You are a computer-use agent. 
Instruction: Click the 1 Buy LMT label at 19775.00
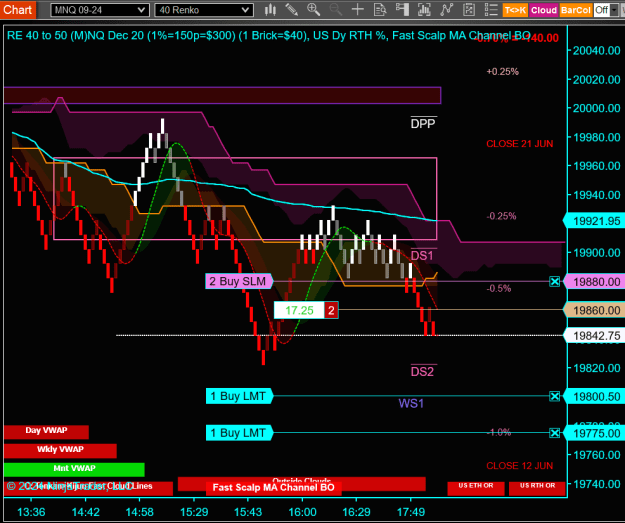239,433
